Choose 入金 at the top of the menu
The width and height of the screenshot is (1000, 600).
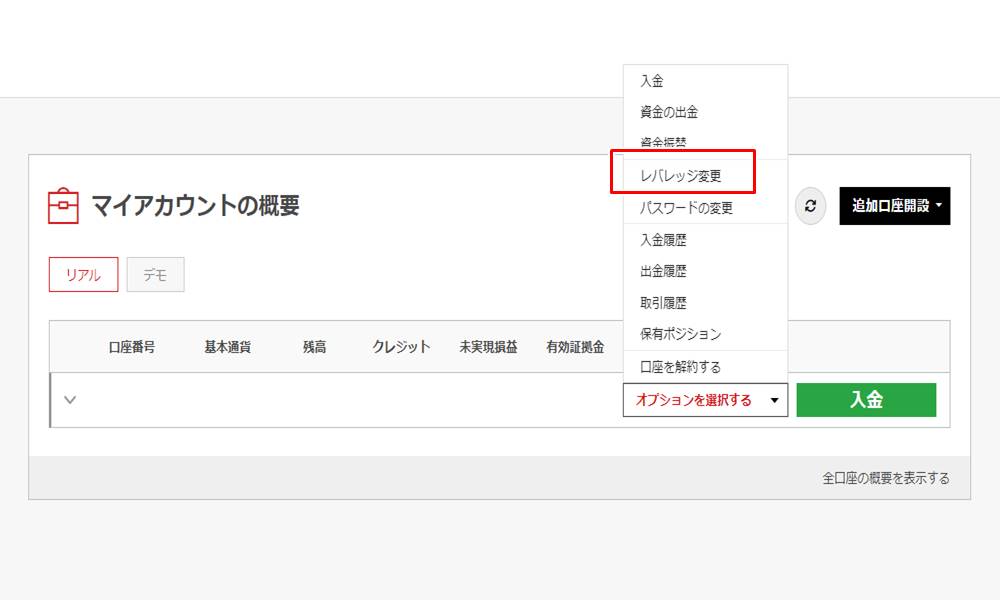652,81
